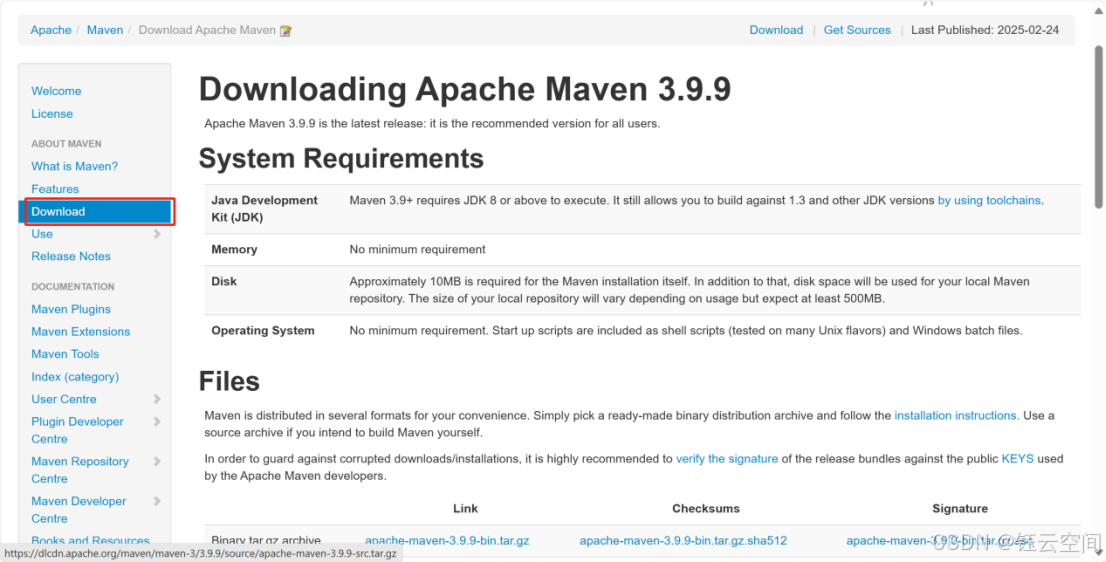
Task: Select the highlighted Download sidebar item
Action: click(x=95, y=212)
